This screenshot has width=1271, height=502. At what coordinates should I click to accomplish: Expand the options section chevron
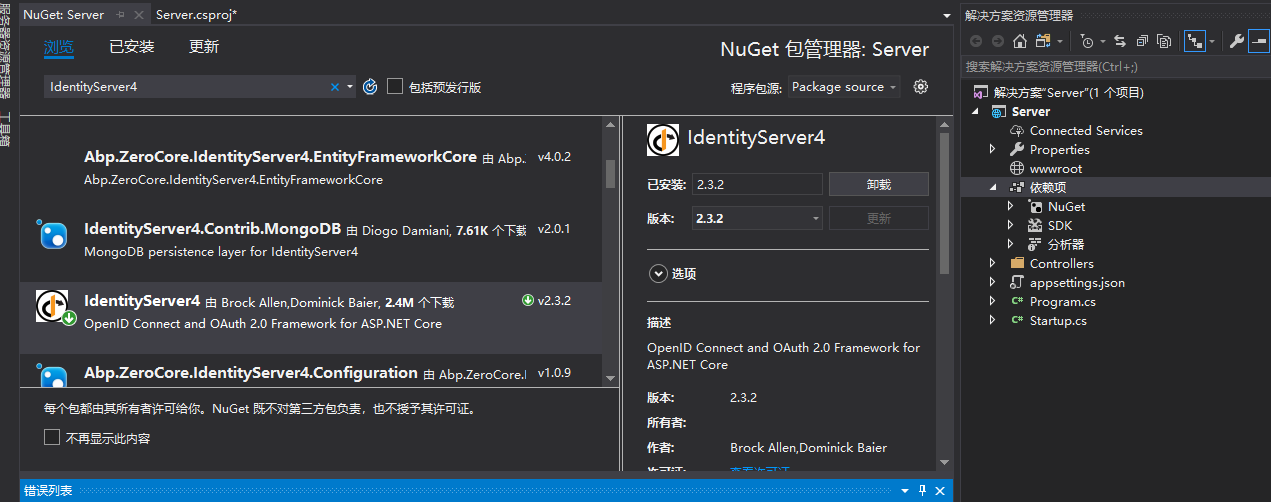658,273
